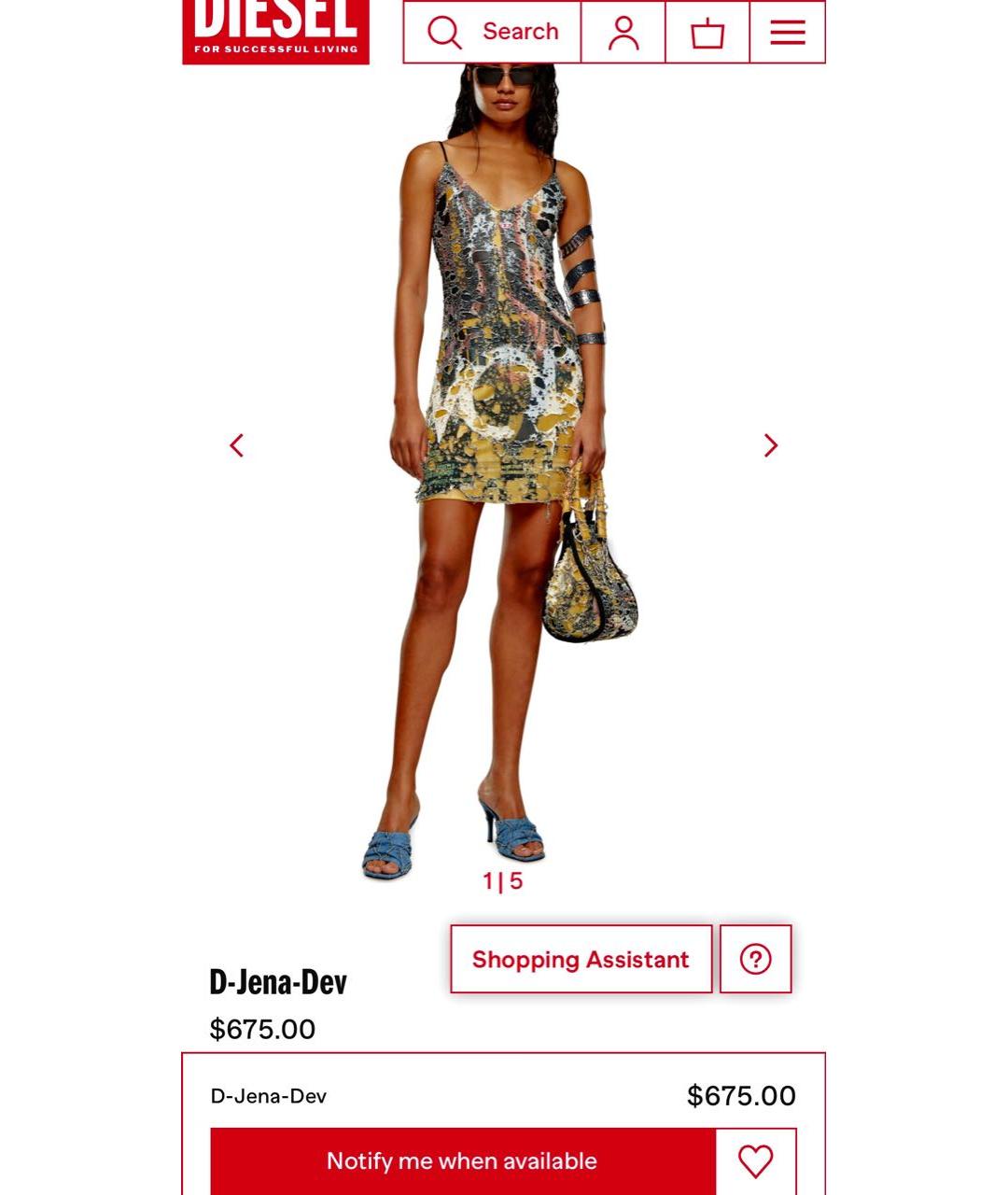Open the user account profile icon

[x=623, y=32]
